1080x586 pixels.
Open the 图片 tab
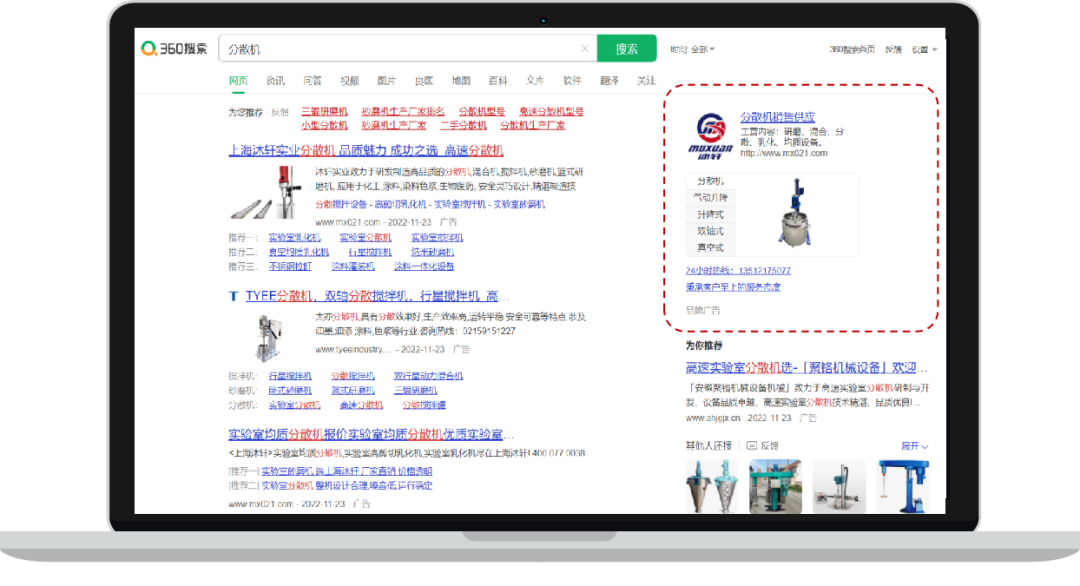(x=386, y=81)
